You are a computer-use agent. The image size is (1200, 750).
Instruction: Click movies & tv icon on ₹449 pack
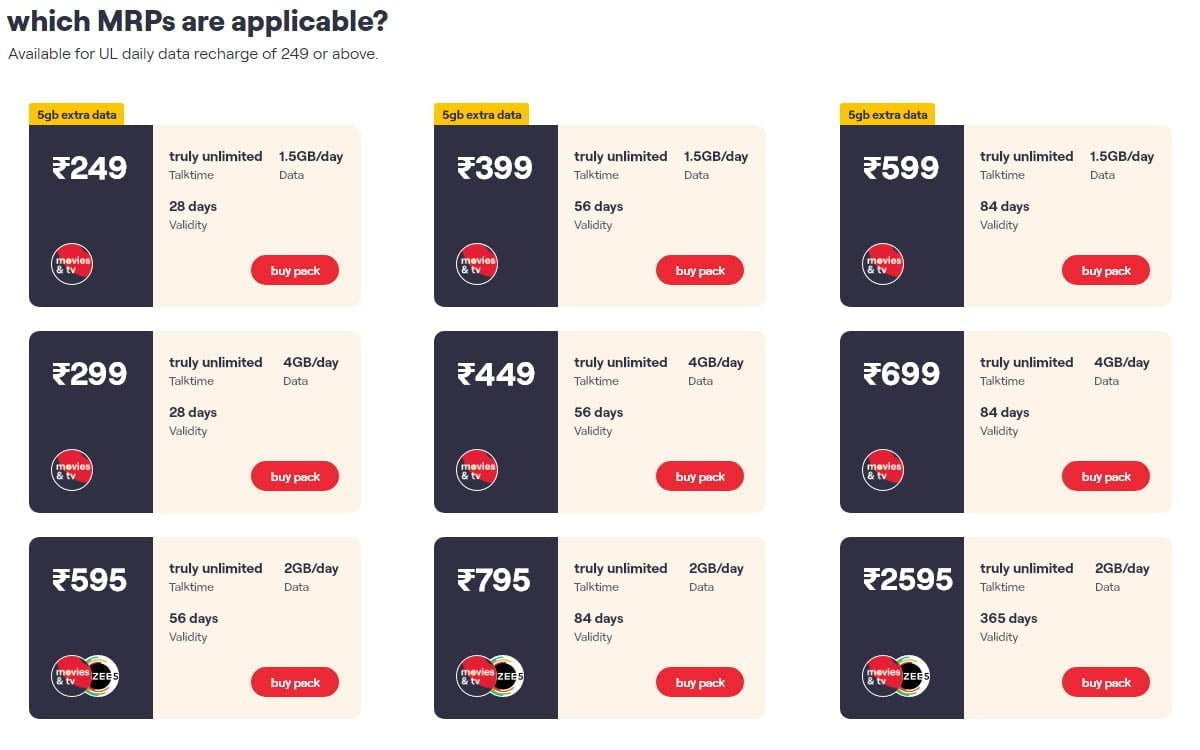(478, 470)
